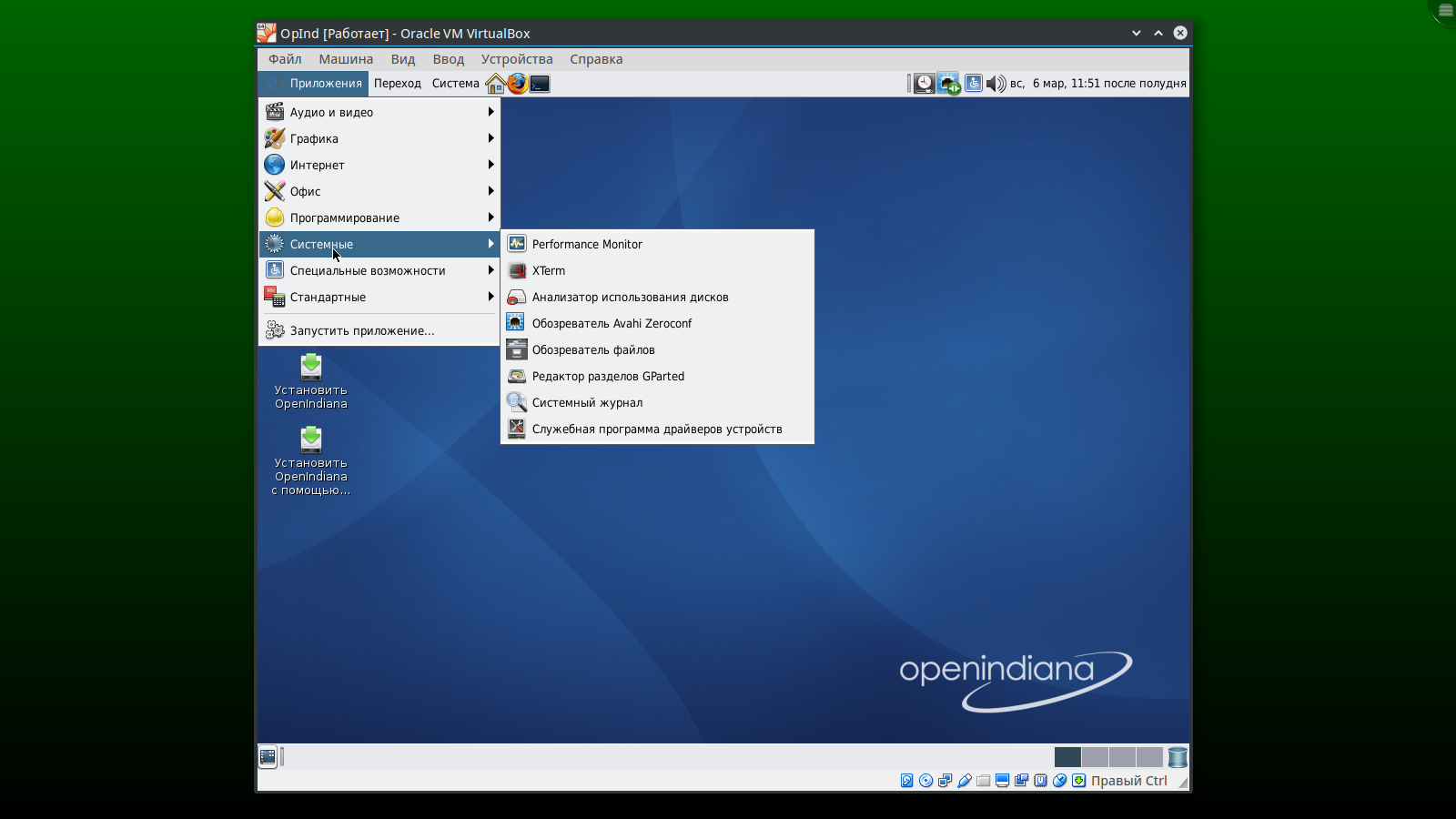The height and width of the screenshot is (819, 1456).
Task: Click the home folder panel icon
Action: (x=495, y=84)
